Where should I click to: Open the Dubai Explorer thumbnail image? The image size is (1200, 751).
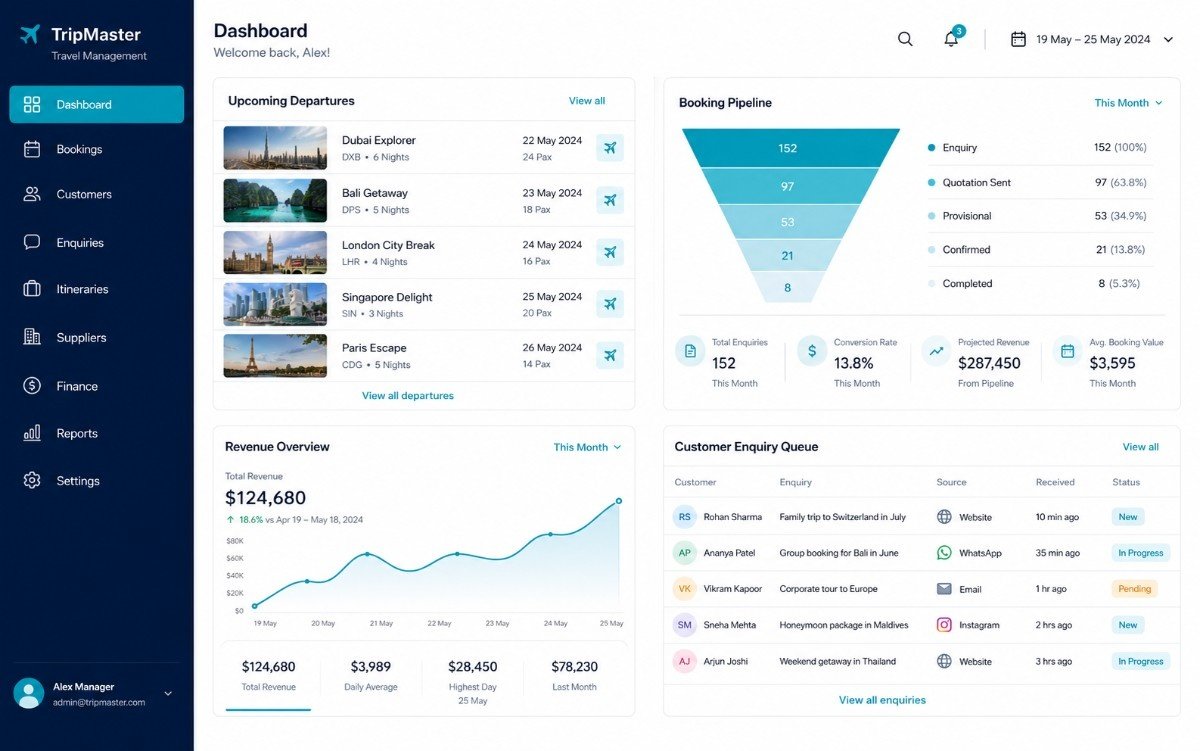pyautogui.click(x=275, y=148)
